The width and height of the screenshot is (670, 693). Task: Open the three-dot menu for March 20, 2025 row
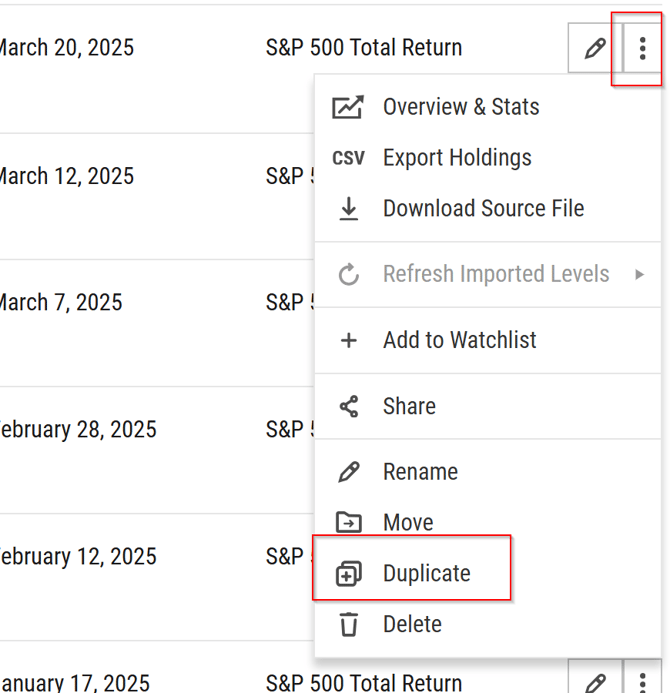pyautogui.click(x=642, y=48)
